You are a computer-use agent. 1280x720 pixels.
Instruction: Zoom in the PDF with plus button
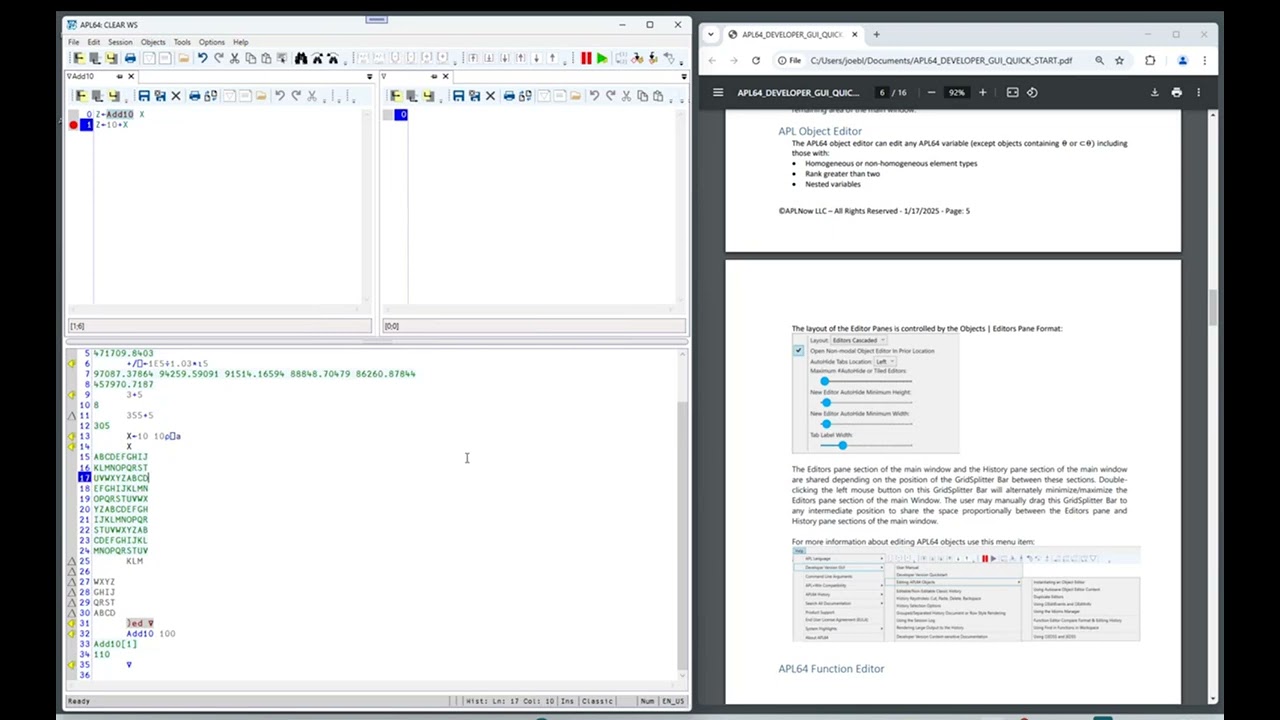click(x=982, y=92)
